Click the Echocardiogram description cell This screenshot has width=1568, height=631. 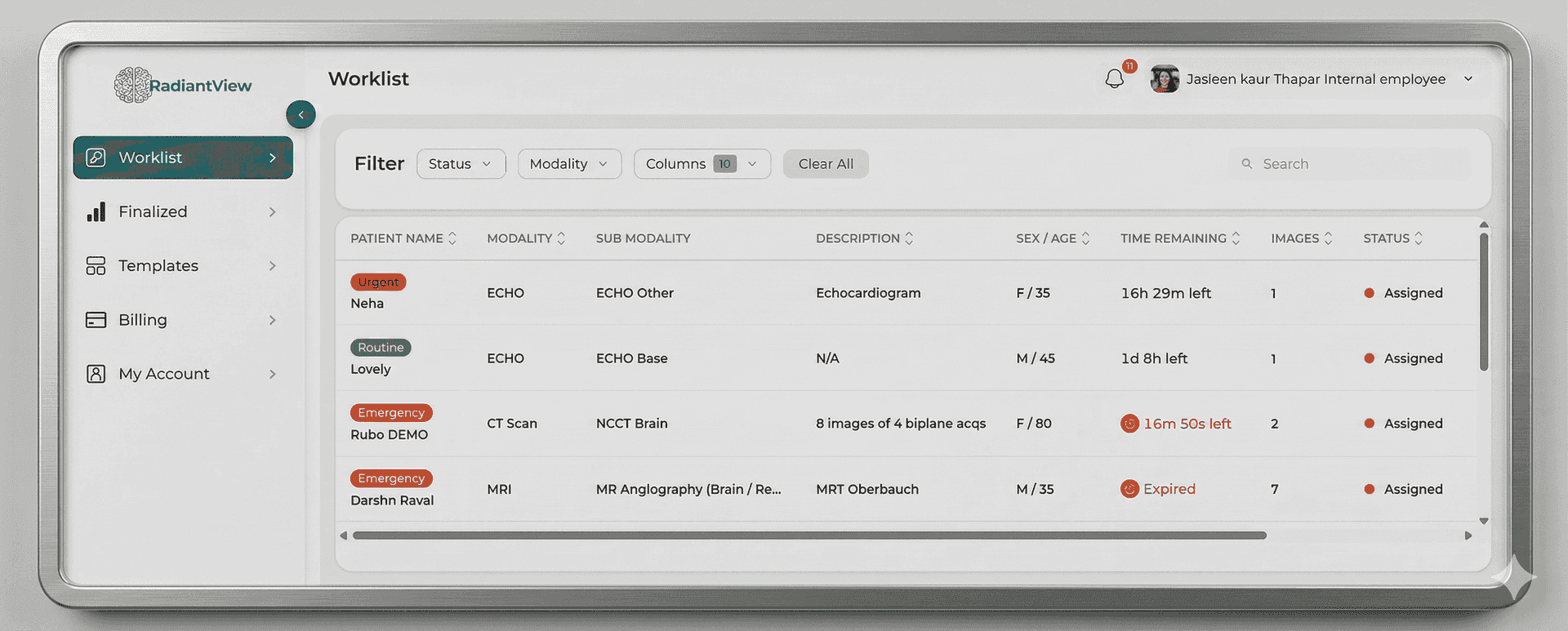(868, 293)
